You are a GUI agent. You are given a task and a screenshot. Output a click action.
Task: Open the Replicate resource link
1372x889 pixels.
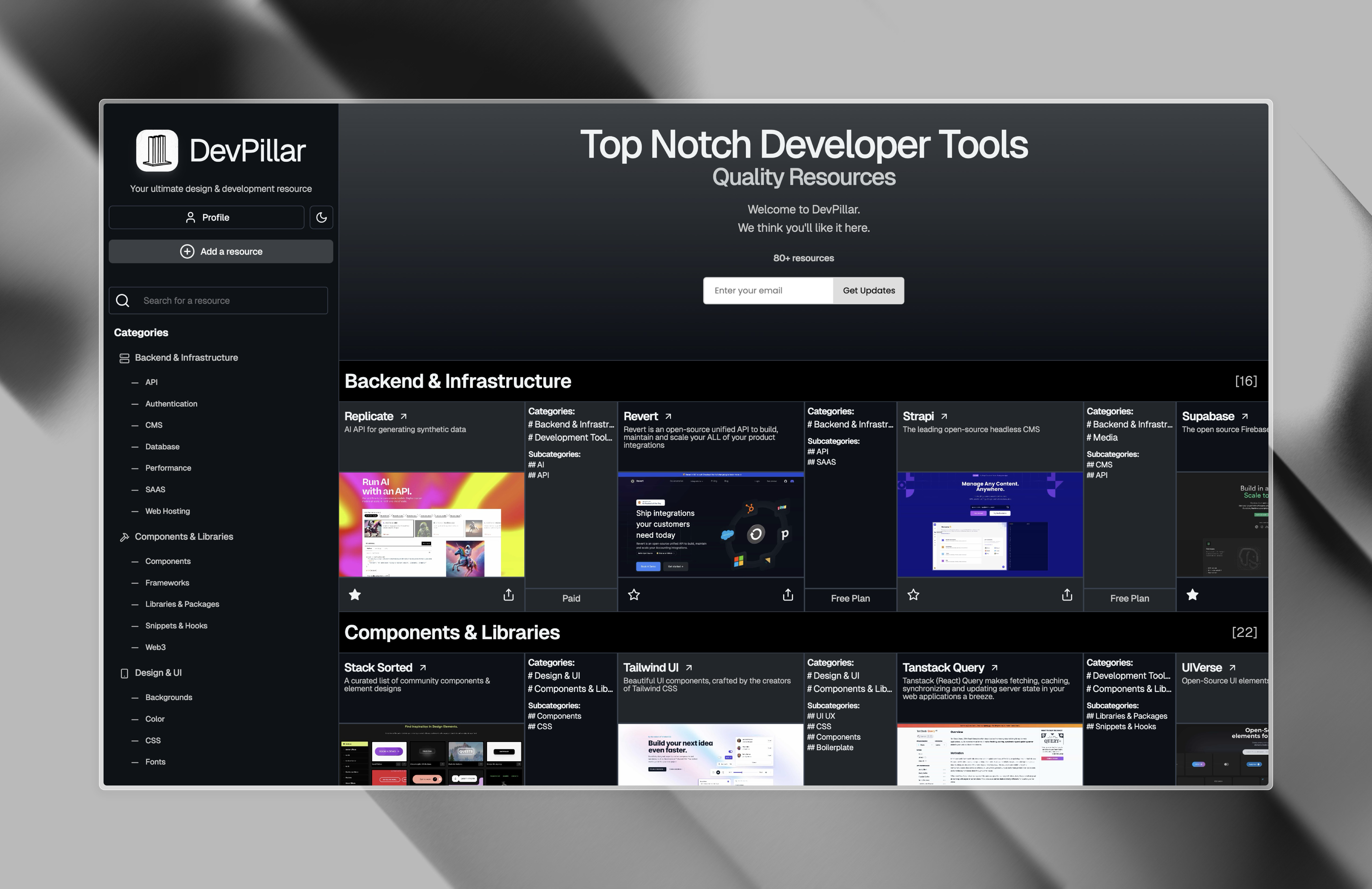pyautogui.click(x=368, y=416)
